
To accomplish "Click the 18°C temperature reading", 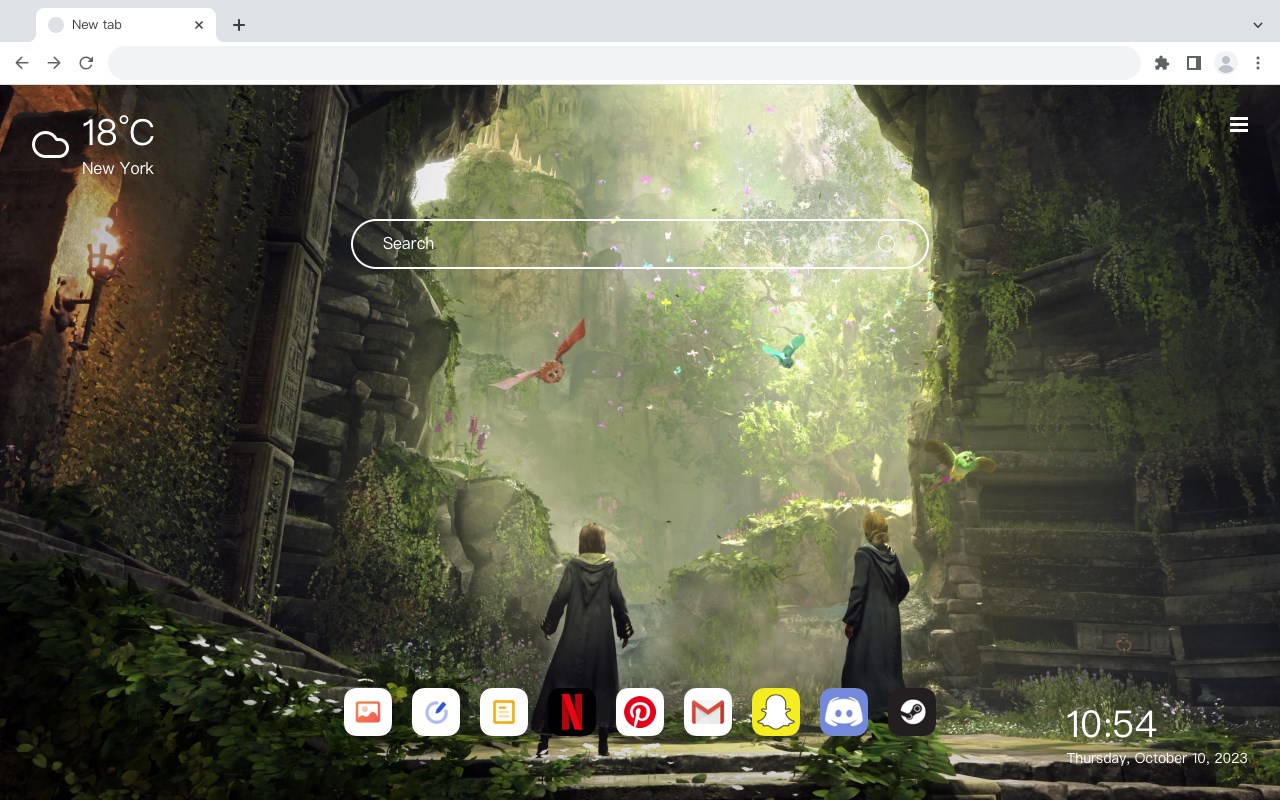I will [x=118, y=133].
